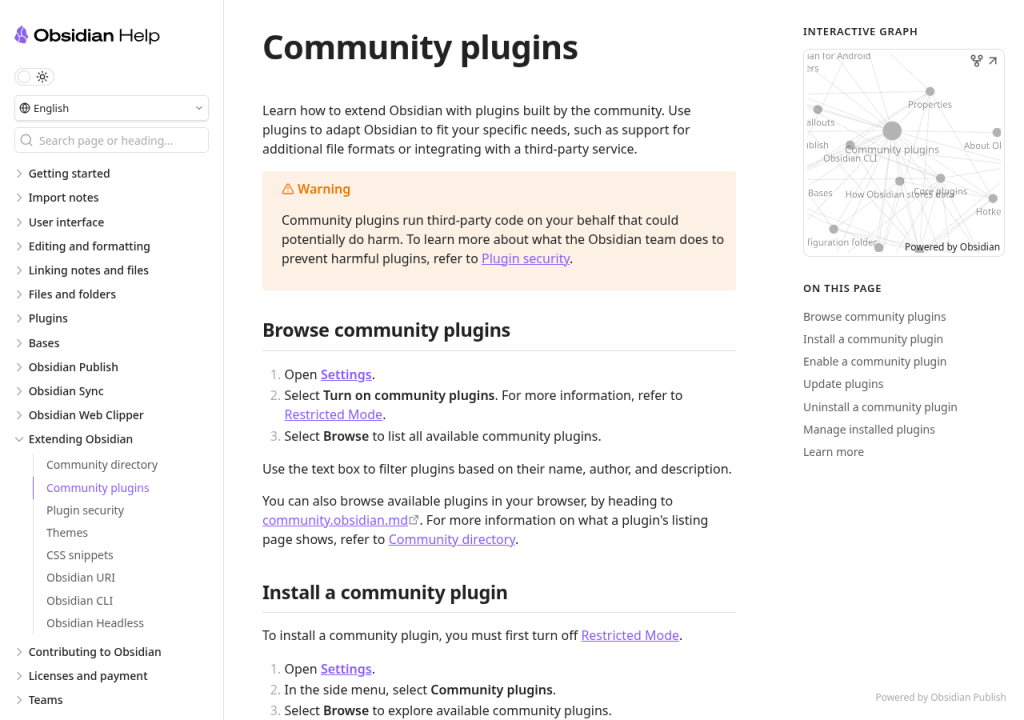Open Community directory in the sidebar

102,465
